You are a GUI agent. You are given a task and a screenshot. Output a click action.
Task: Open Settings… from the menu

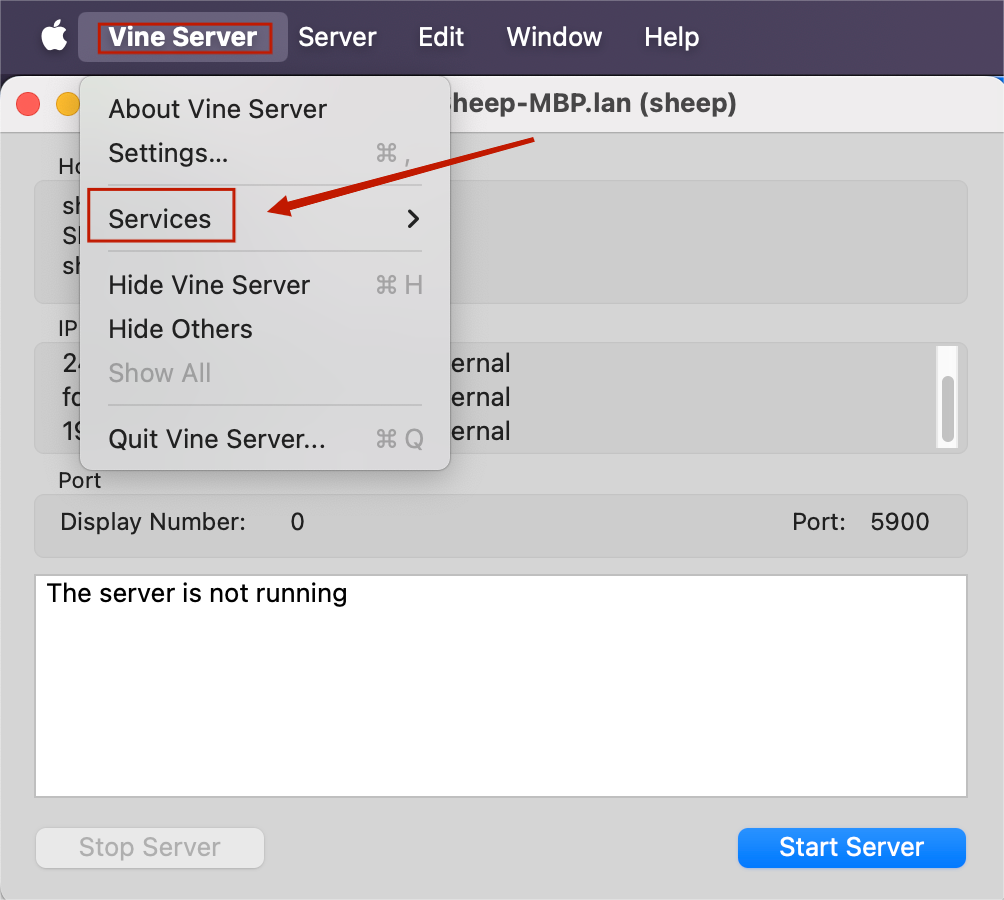click(168, 153)
